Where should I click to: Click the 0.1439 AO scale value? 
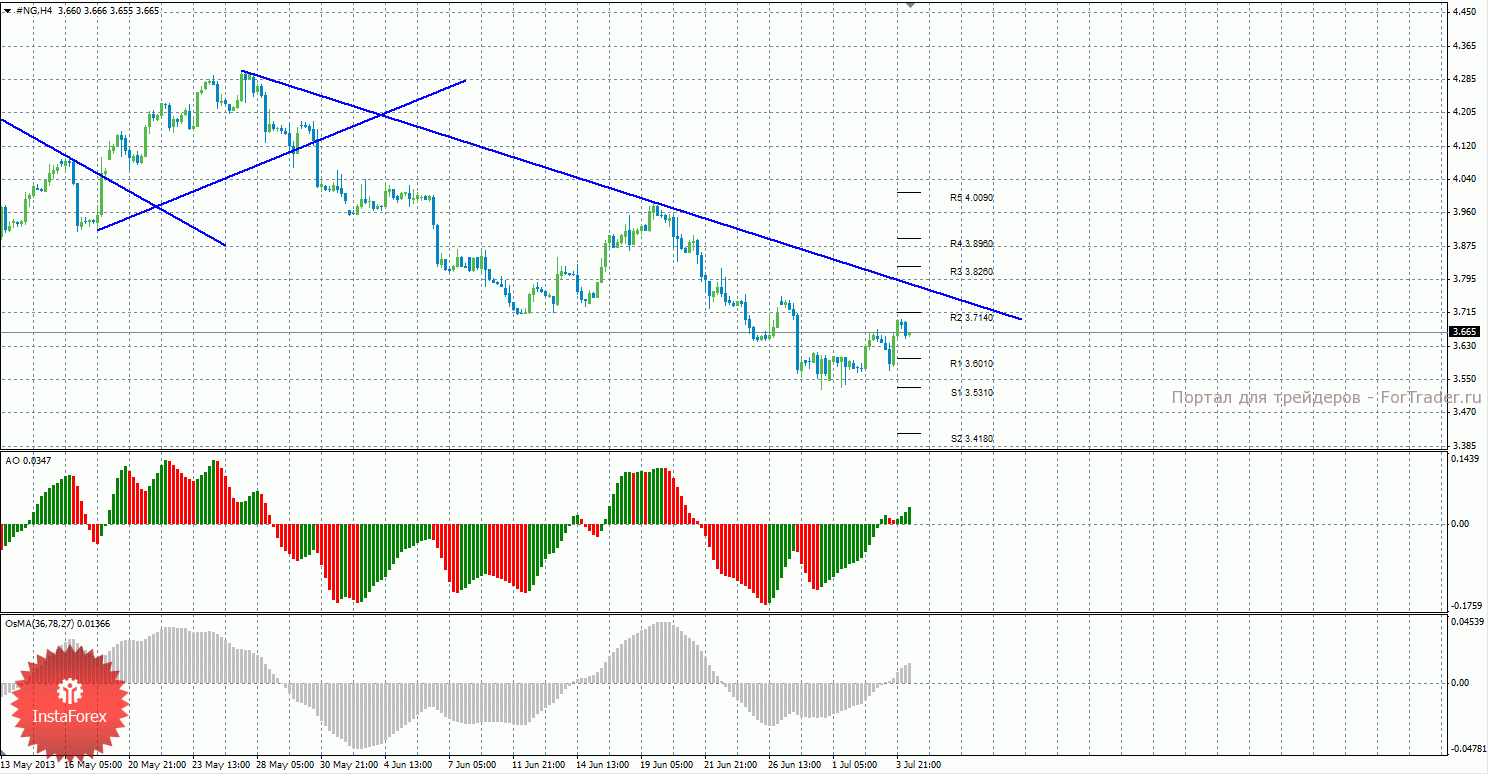pos(1465,459)
